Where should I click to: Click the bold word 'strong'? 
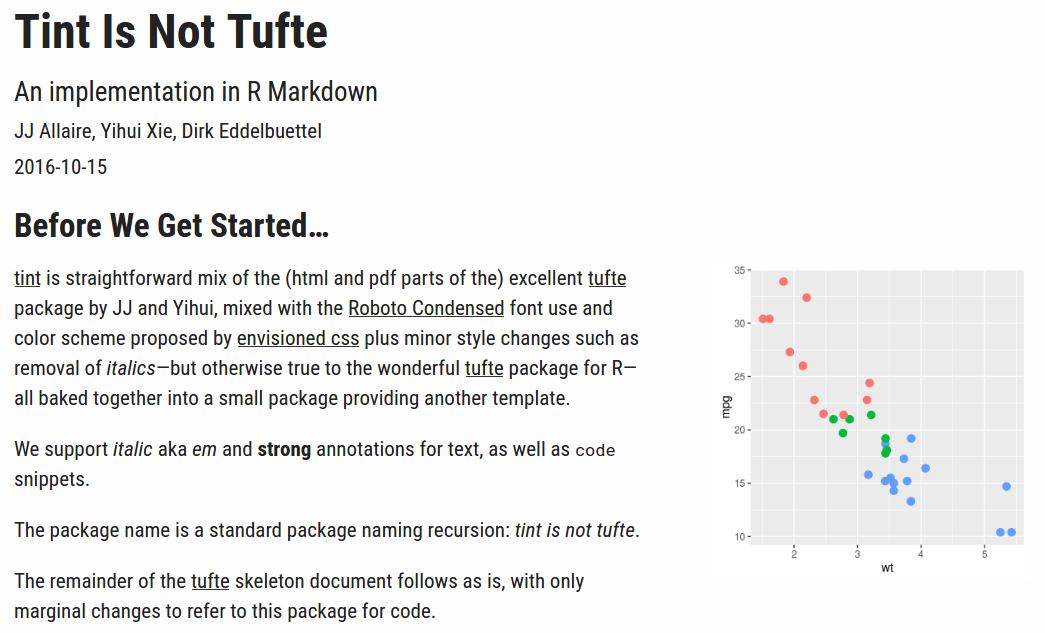click(x=285, y=450)
